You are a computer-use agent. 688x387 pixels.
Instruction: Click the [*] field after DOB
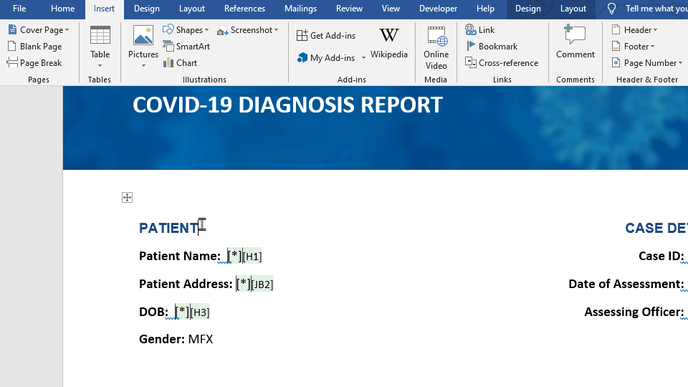click(x=182, y=312)
